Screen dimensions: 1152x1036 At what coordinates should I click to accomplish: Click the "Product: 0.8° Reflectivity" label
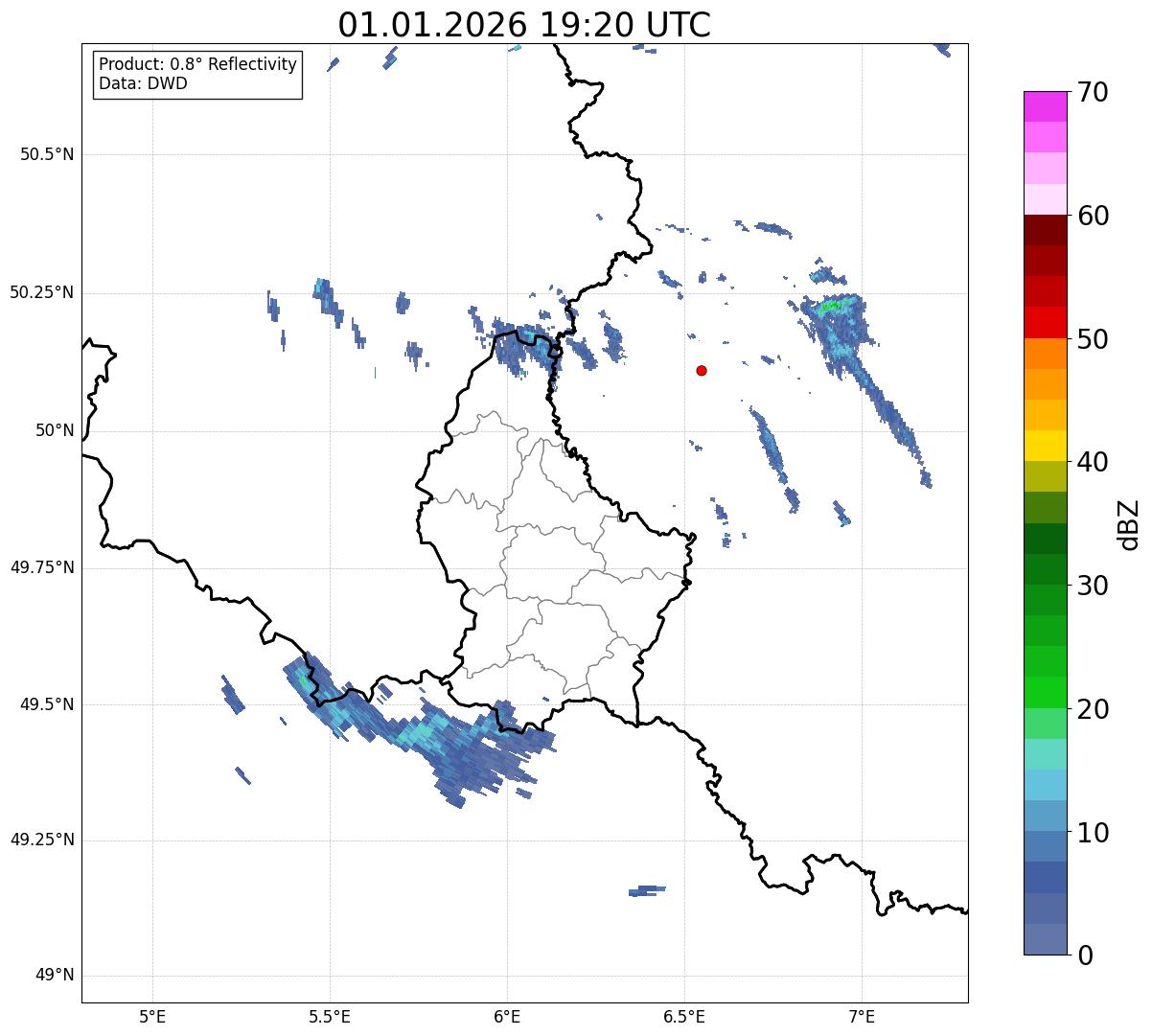point(198,64)
